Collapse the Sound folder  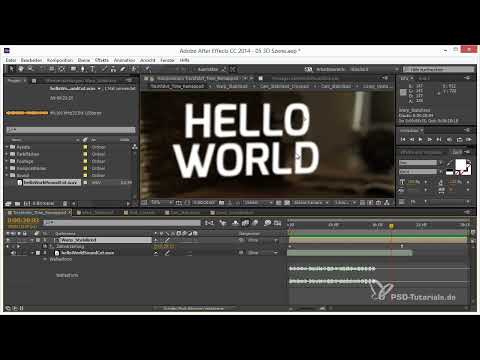[x=7, y=175]
